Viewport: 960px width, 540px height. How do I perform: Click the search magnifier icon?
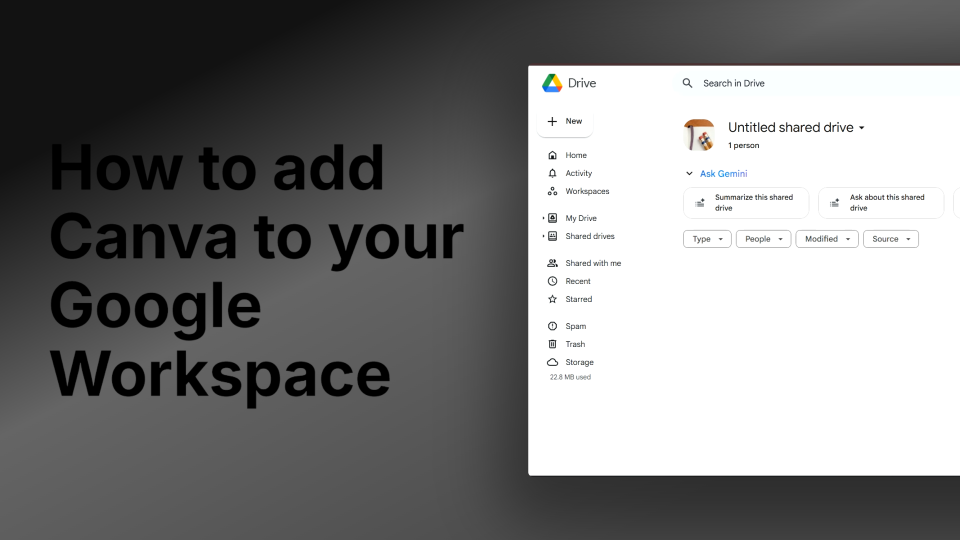[687, 83]
